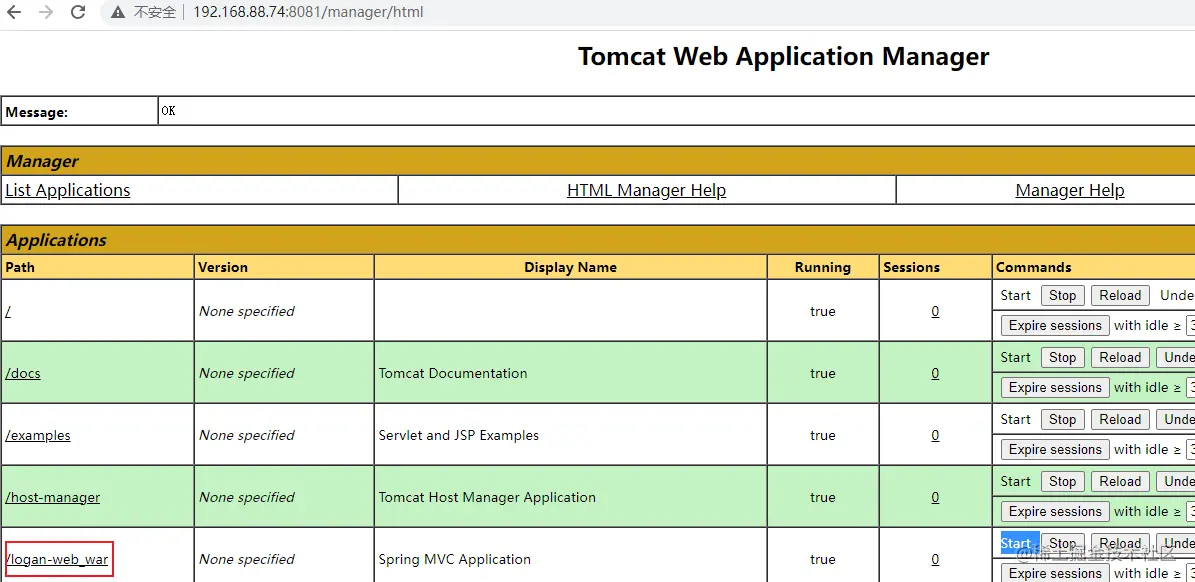This screenshot has height=582, width=1195.
Task: Click sessions count 0 for /logan-web_war
Action: 935,559
